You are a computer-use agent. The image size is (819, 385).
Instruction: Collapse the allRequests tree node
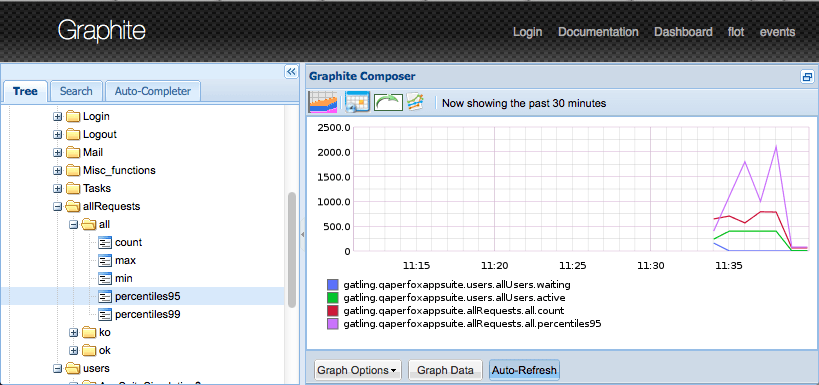[57, 206]
